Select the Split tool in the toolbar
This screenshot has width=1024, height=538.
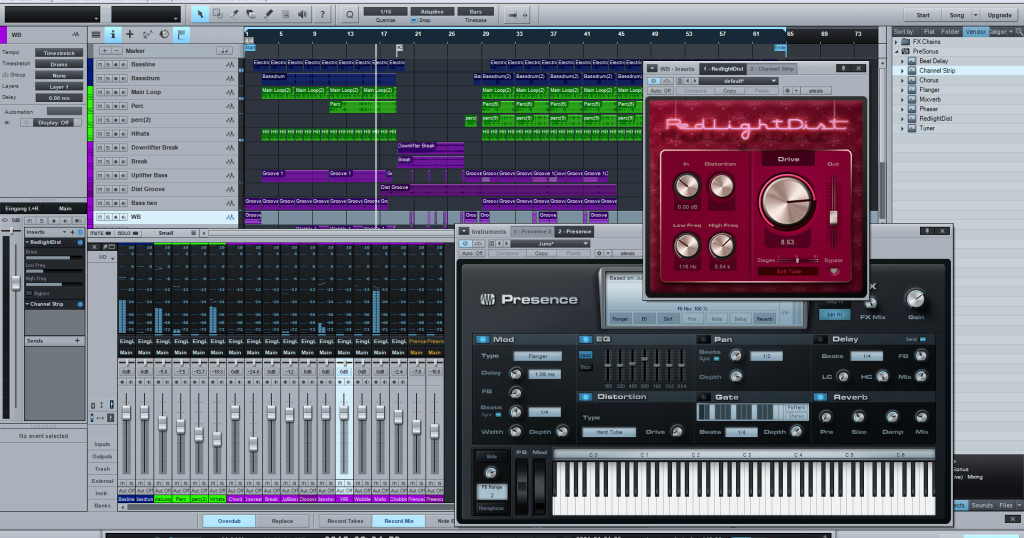[x=234, y=14]
